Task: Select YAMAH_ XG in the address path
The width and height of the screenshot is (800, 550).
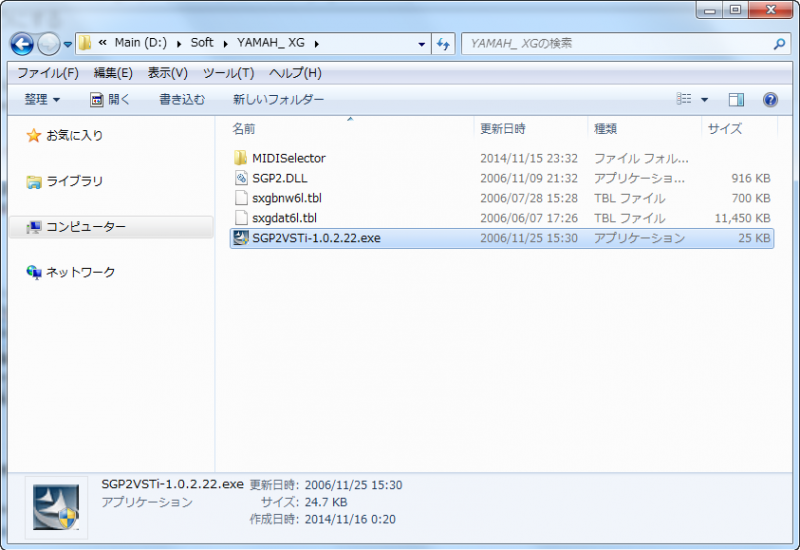Action: click(271, 43)
